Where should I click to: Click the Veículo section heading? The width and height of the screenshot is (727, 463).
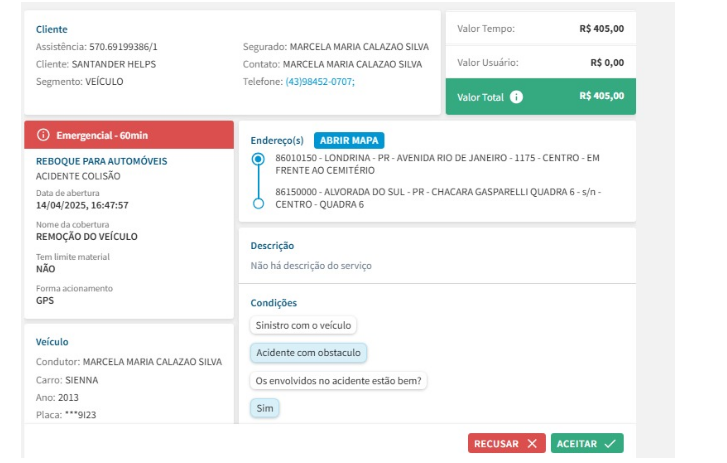click(52, 342)
